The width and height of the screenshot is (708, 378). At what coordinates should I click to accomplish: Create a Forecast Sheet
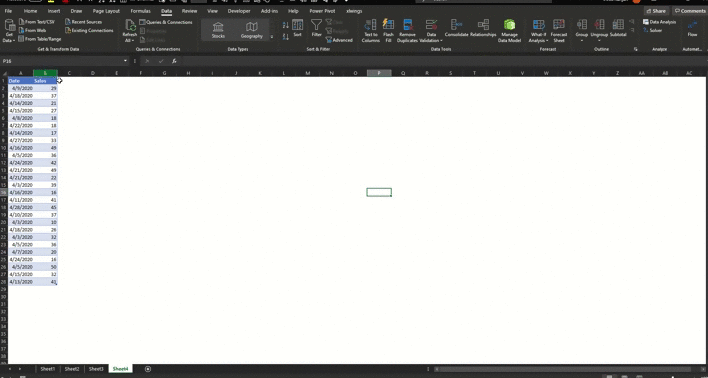pos(559,31)
